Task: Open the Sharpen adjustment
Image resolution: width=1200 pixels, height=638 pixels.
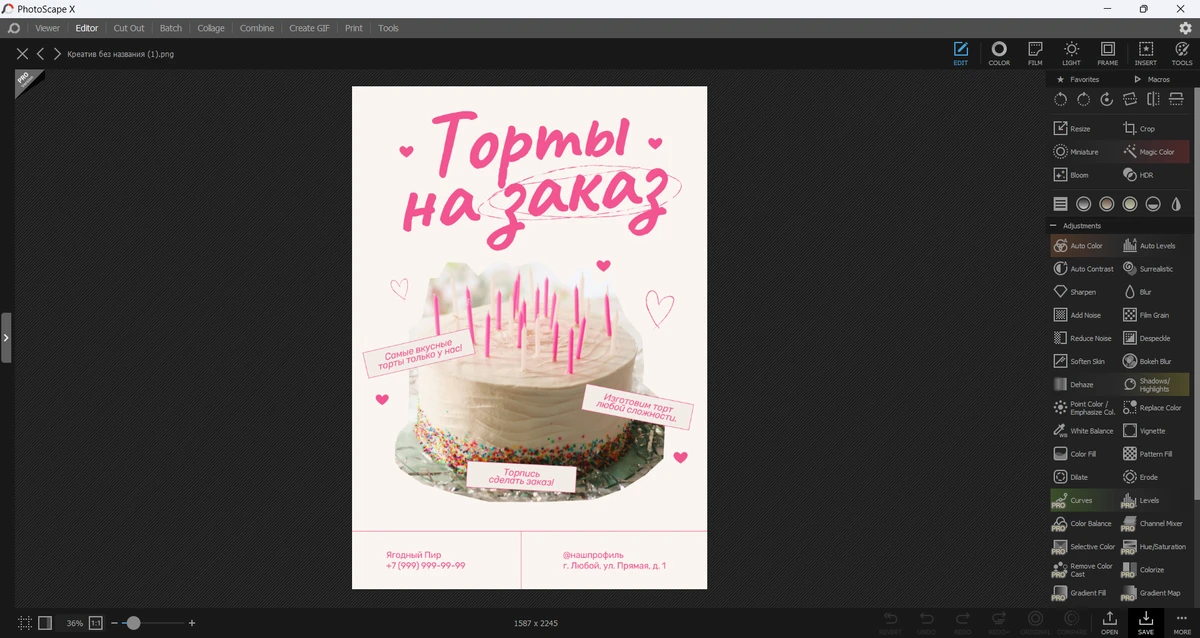Action: [1075, 292]
